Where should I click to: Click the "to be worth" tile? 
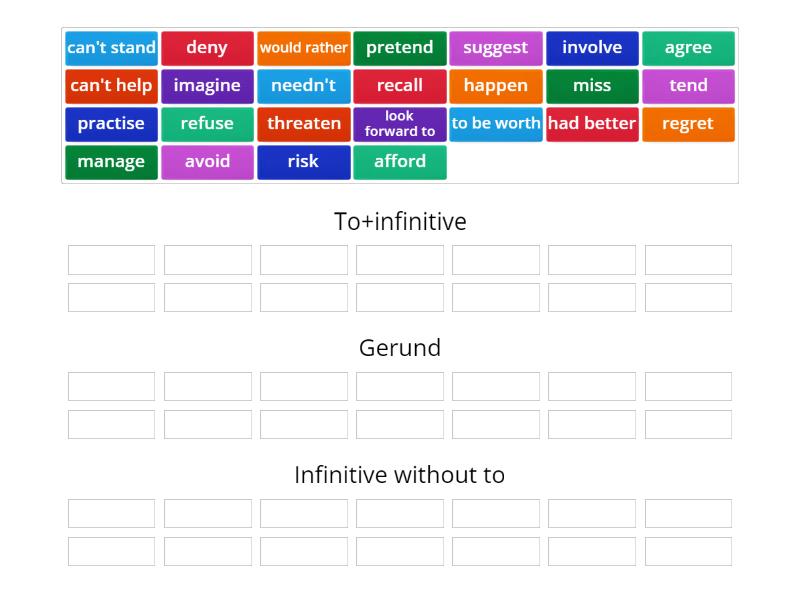496,123
